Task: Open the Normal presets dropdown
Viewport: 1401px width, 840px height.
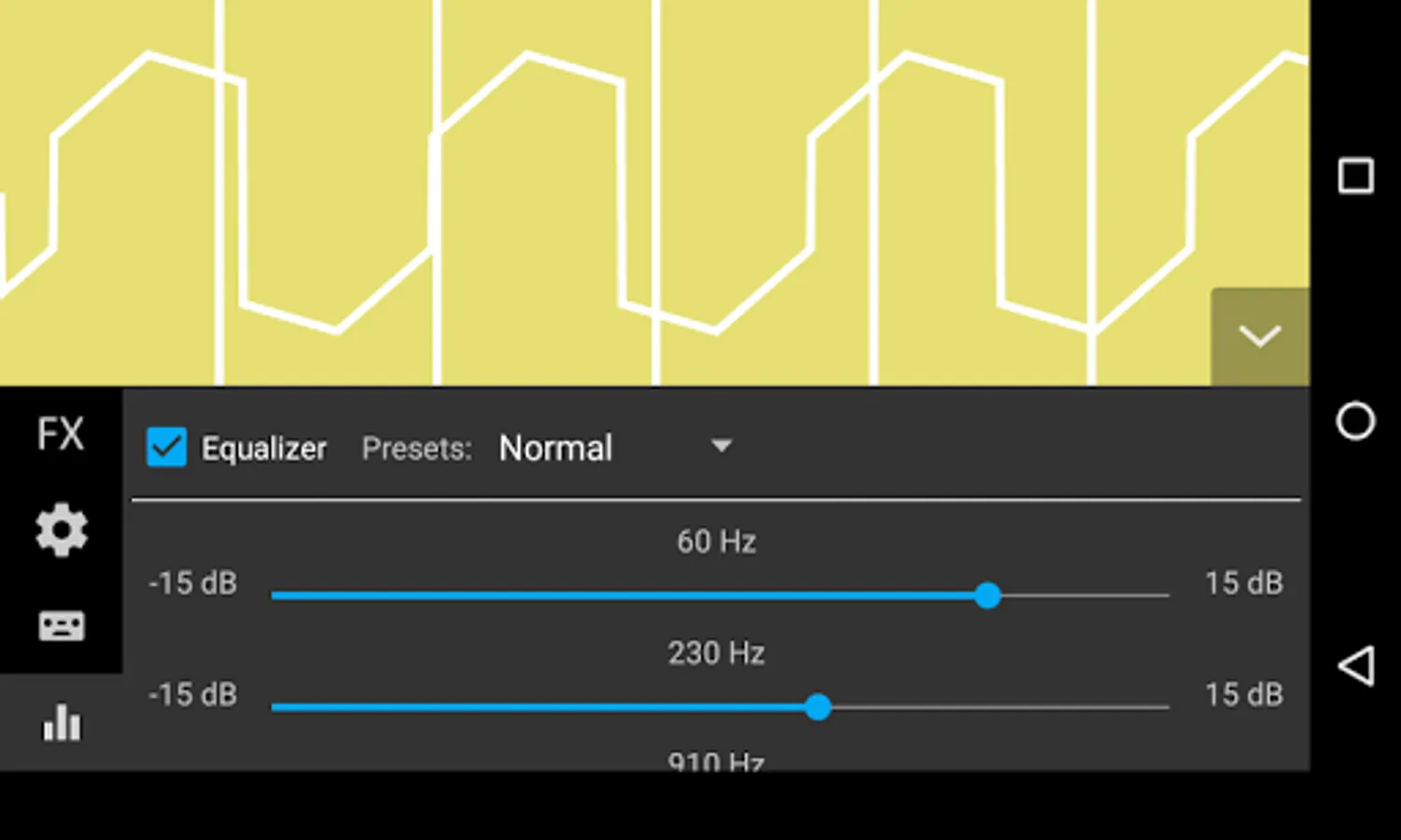Action: pyautogui.click(x=556, y=449)
